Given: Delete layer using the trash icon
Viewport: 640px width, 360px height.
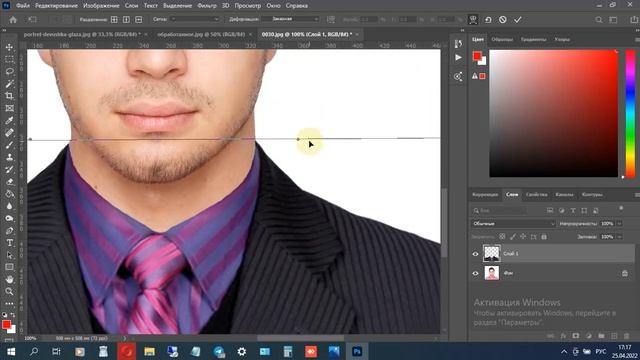Looking at the screenshot, I should point(627,336).
